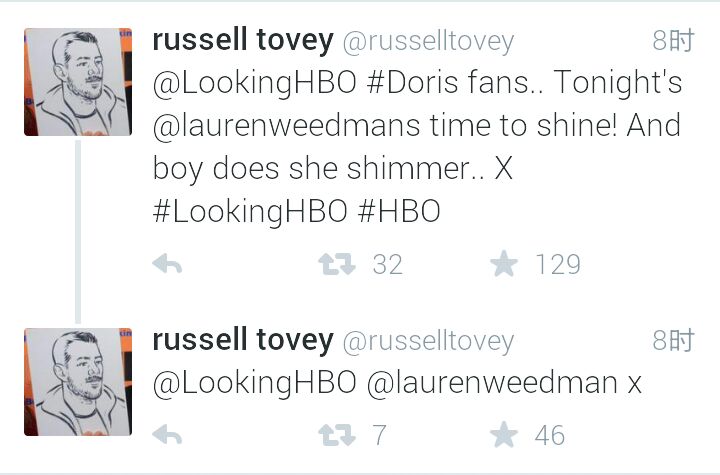Screen dimensions: 720x475
Task: Favorite the Doris fans tweet
Action: (504, 264)
